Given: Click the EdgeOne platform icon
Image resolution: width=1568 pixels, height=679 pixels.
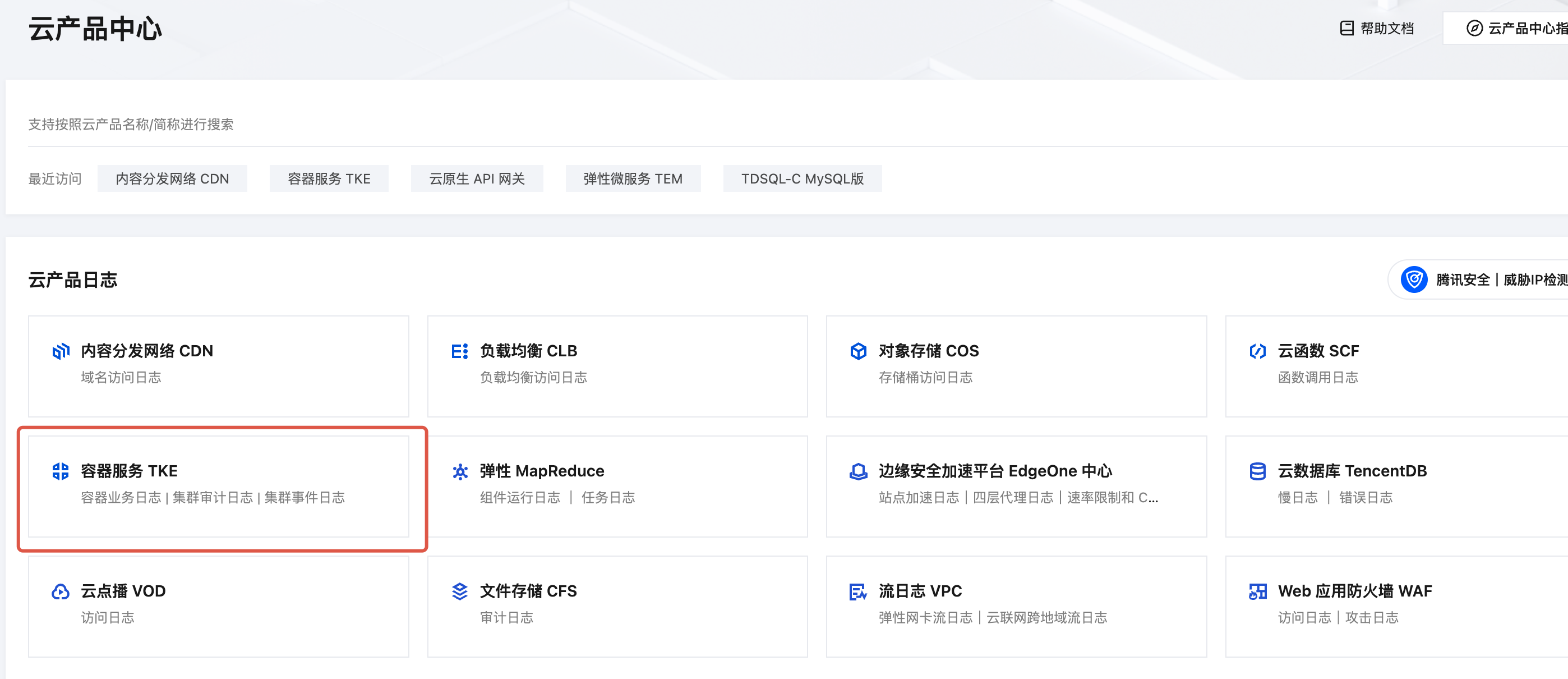Looking at the screenshot, I should click(858, 471).
